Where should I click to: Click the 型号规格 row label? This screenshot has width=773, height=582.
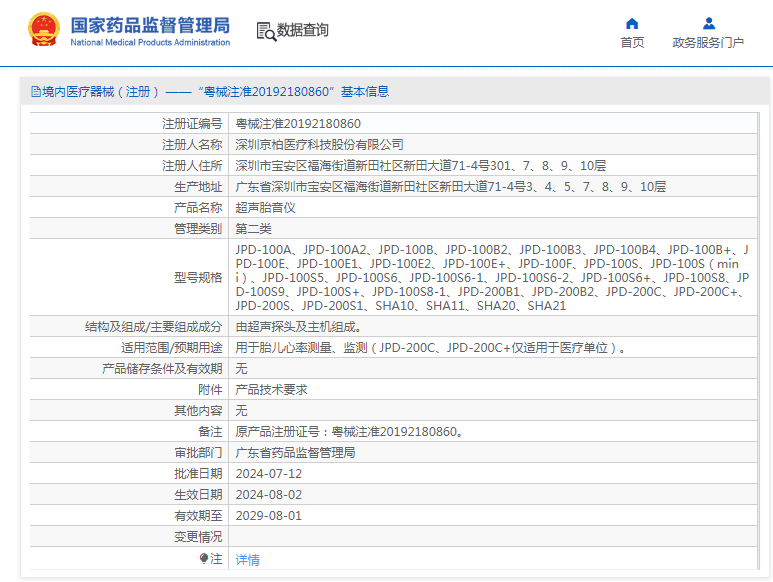(x=198, y=277)
